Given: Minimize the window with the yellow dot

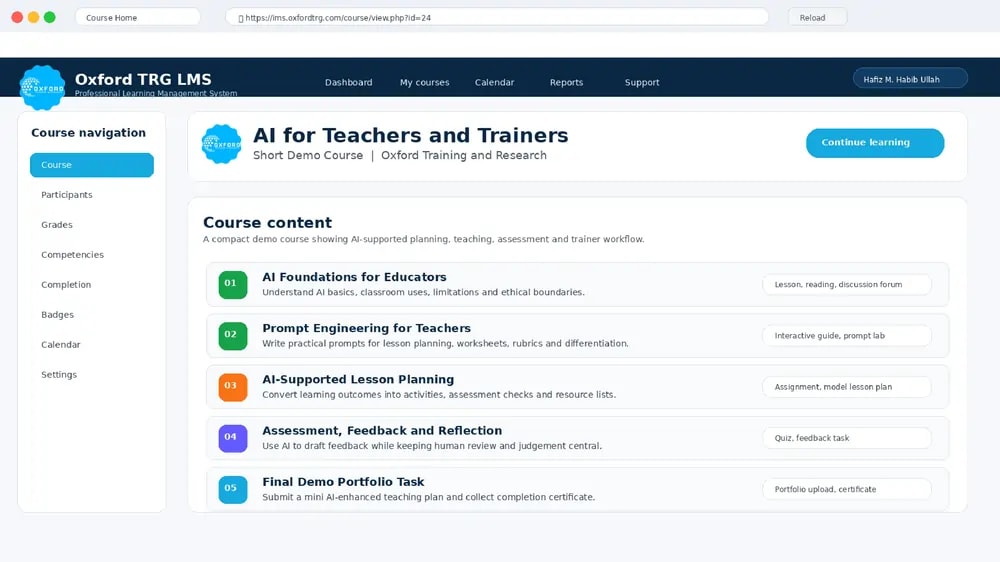Looking at the screenshot, I should point(33,17).
